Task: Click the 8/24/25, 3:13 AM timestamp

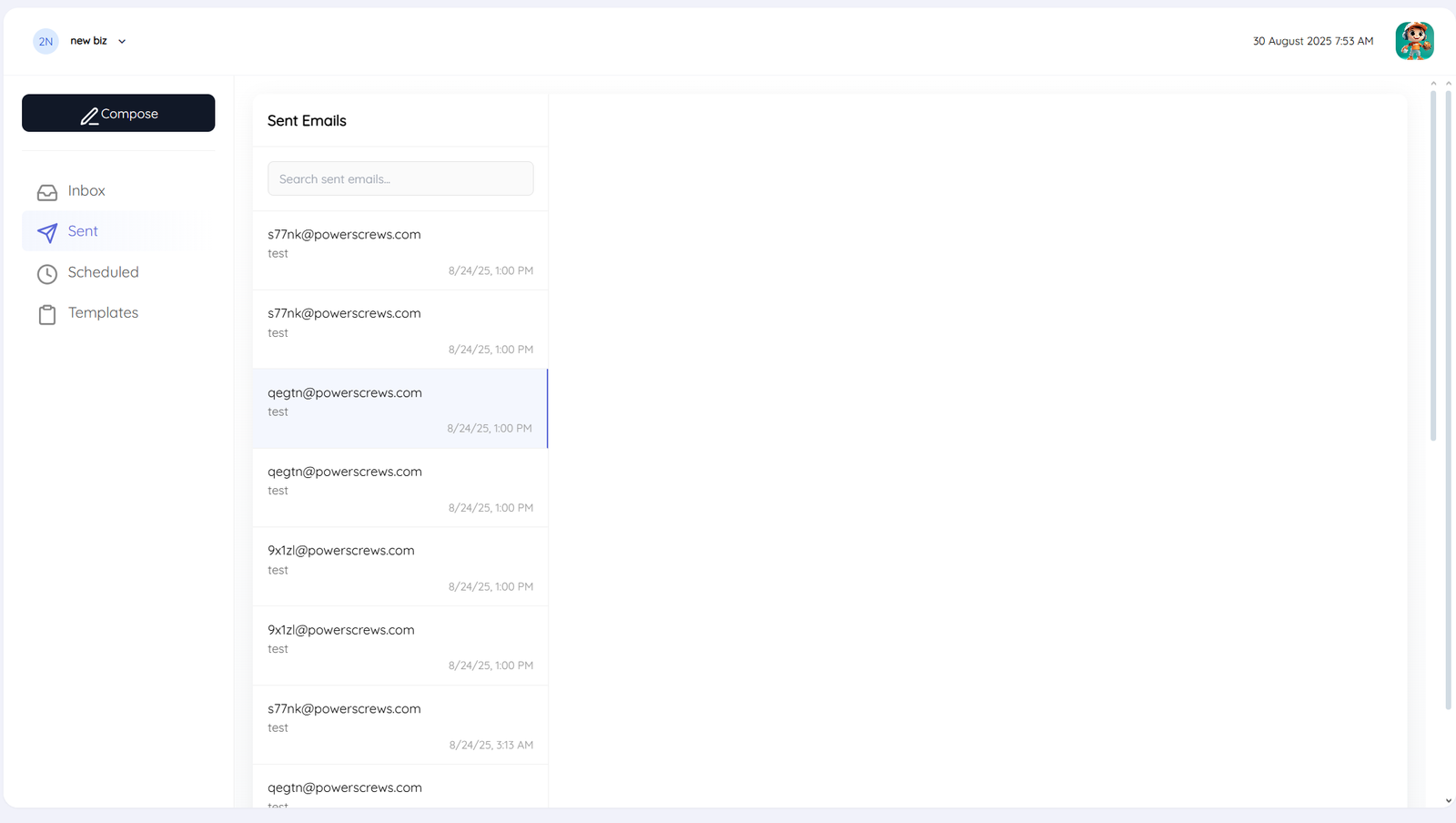Action: coord(491,745)
